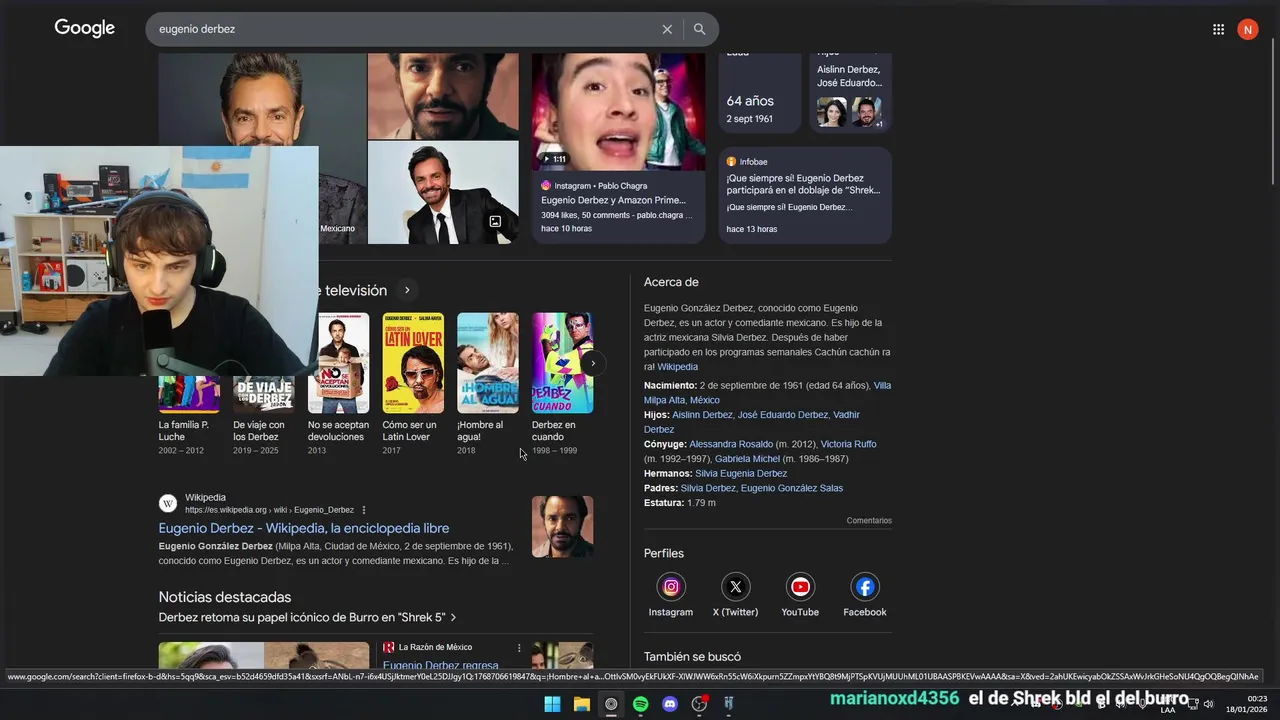Open the Silvia Eugenia Derbez link
This screenshot has width=1280, height=720.
741,473
